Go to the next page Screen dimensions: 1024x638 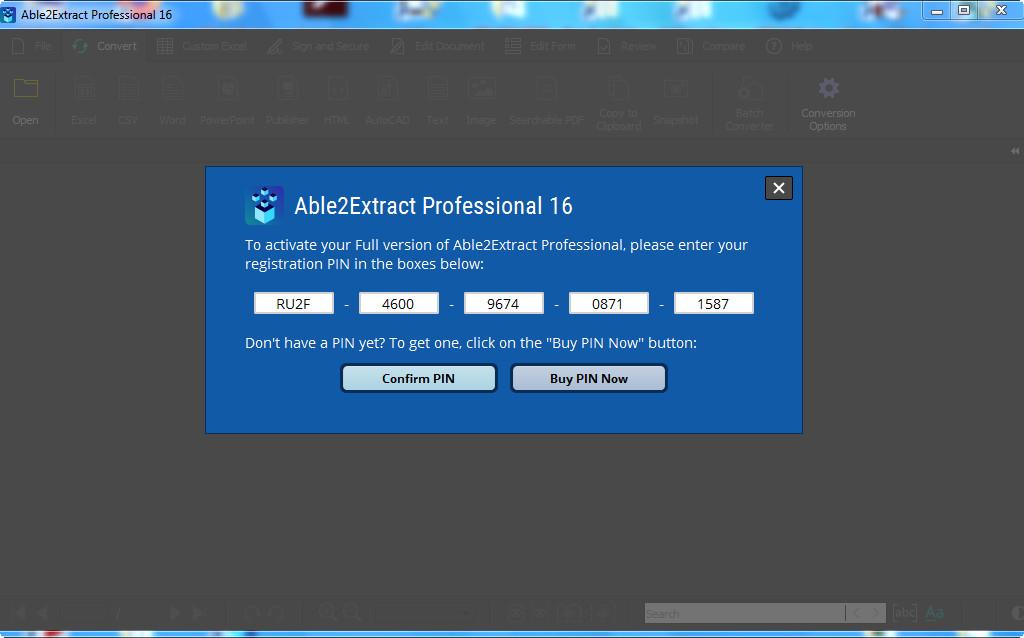pyautogui.click(x=174, y=613)
